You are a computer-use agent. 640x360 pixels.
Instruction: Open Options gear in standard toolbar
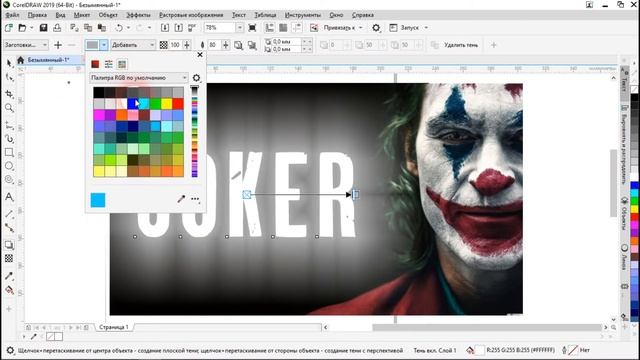pyautogui.click(x=376, y=28)
